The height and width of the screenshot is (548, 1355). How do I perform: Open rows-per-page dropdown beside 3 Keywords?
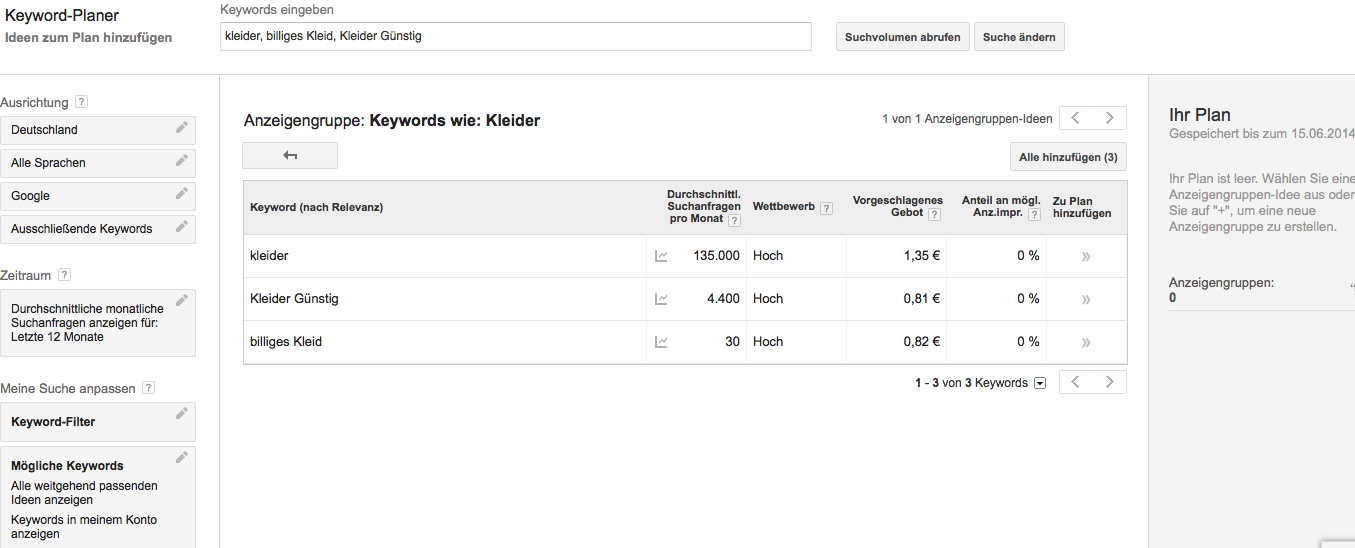(1040, 383)
